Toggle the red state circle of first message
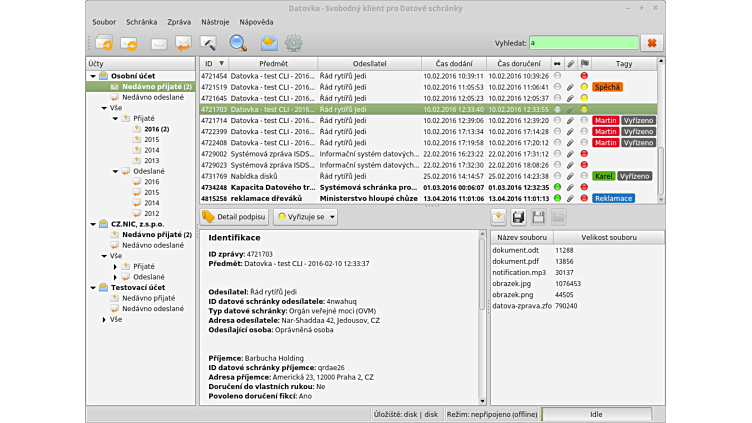Image resolution: width=752 pixels, height=423 pixels. tap(583, 76)
